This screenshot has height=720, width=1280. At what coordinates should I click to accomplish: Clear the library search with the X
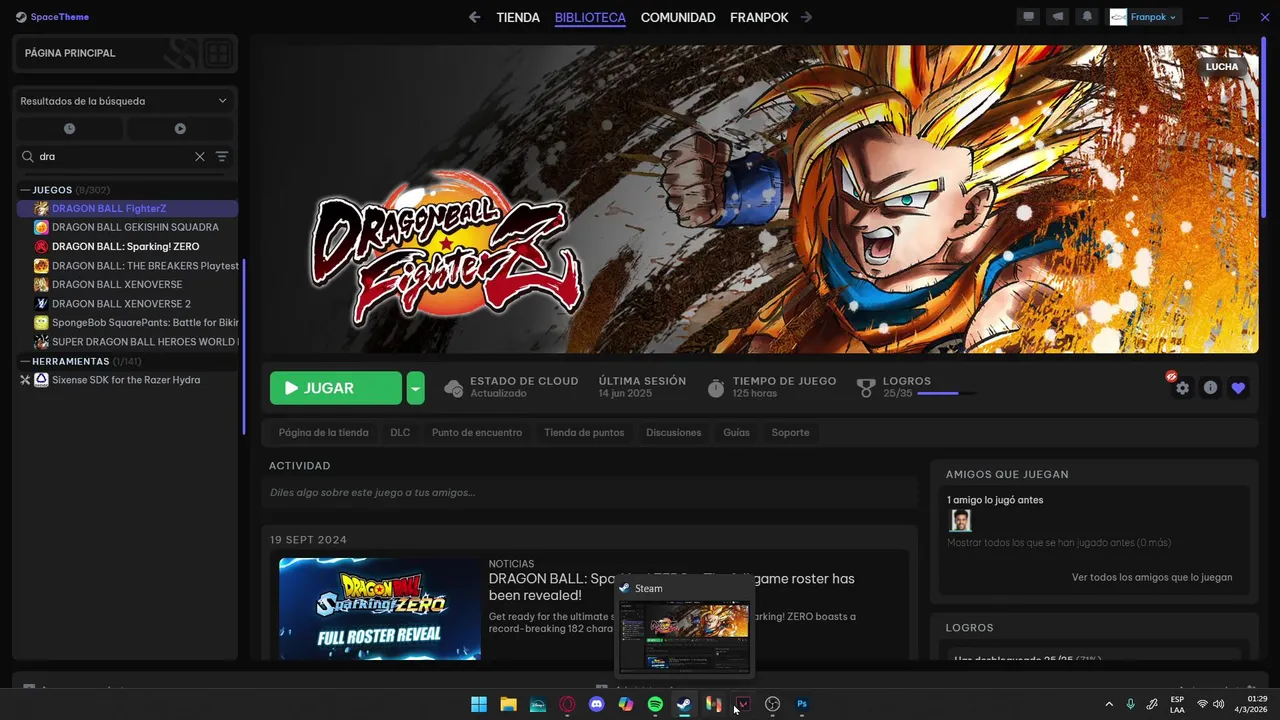200,157
